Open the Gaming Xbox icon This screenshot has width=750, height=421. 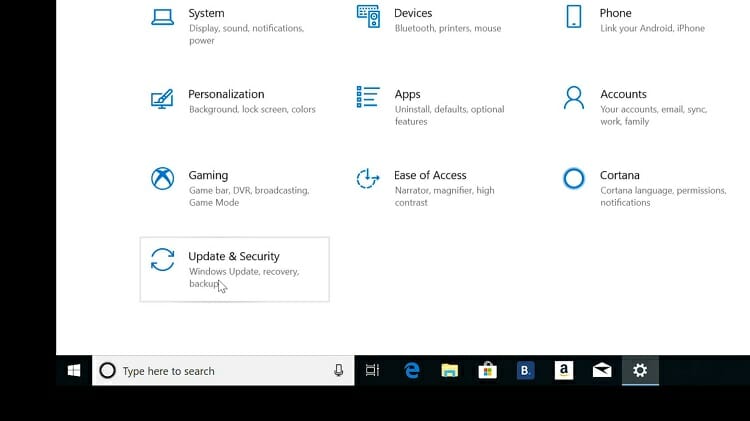tap(163, 178)
